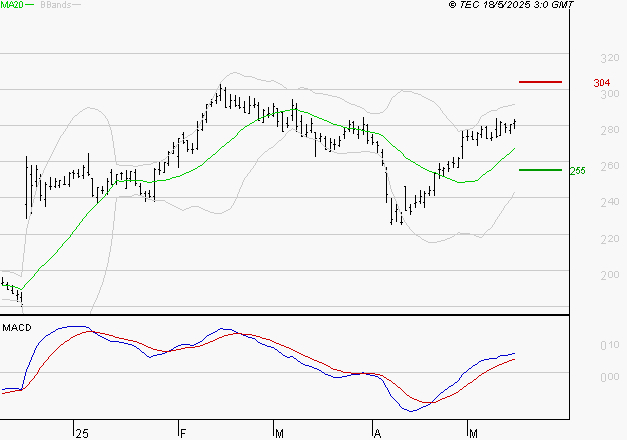The height and width of the screenshot is (440, 627).
Task: Click the red resistance line marker
Action: [x=540, y=82]
